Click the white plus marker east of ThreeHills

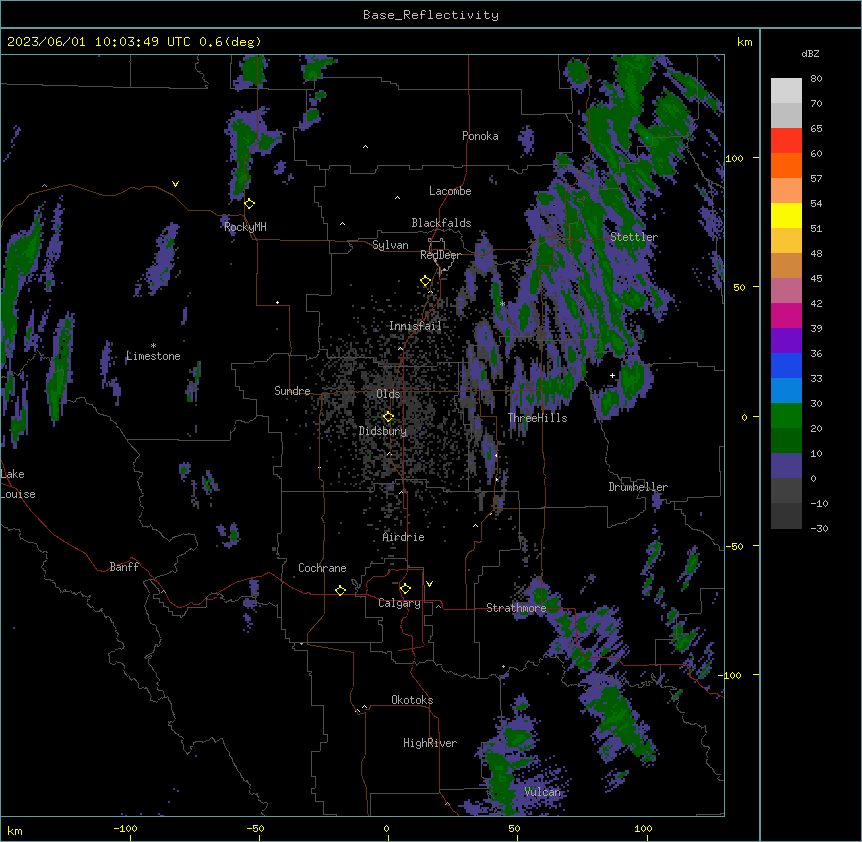point(612,375)
